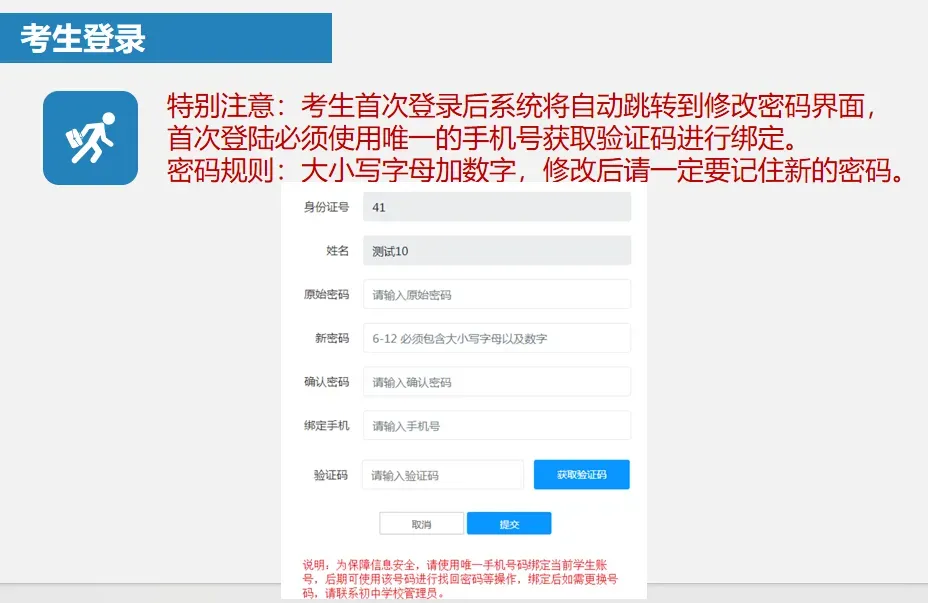This screenshot has width=928, height=603.
Task: Select the 身份证号 field showing 41
Action: pyautogui.click(x=497, y=206)
